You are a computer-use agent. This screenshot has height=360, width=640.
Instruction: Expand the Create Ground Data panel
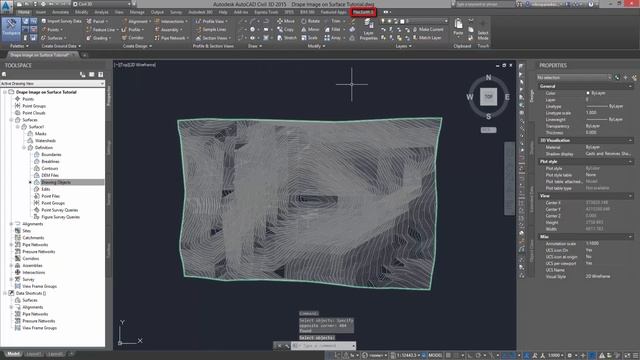[61, 46]
